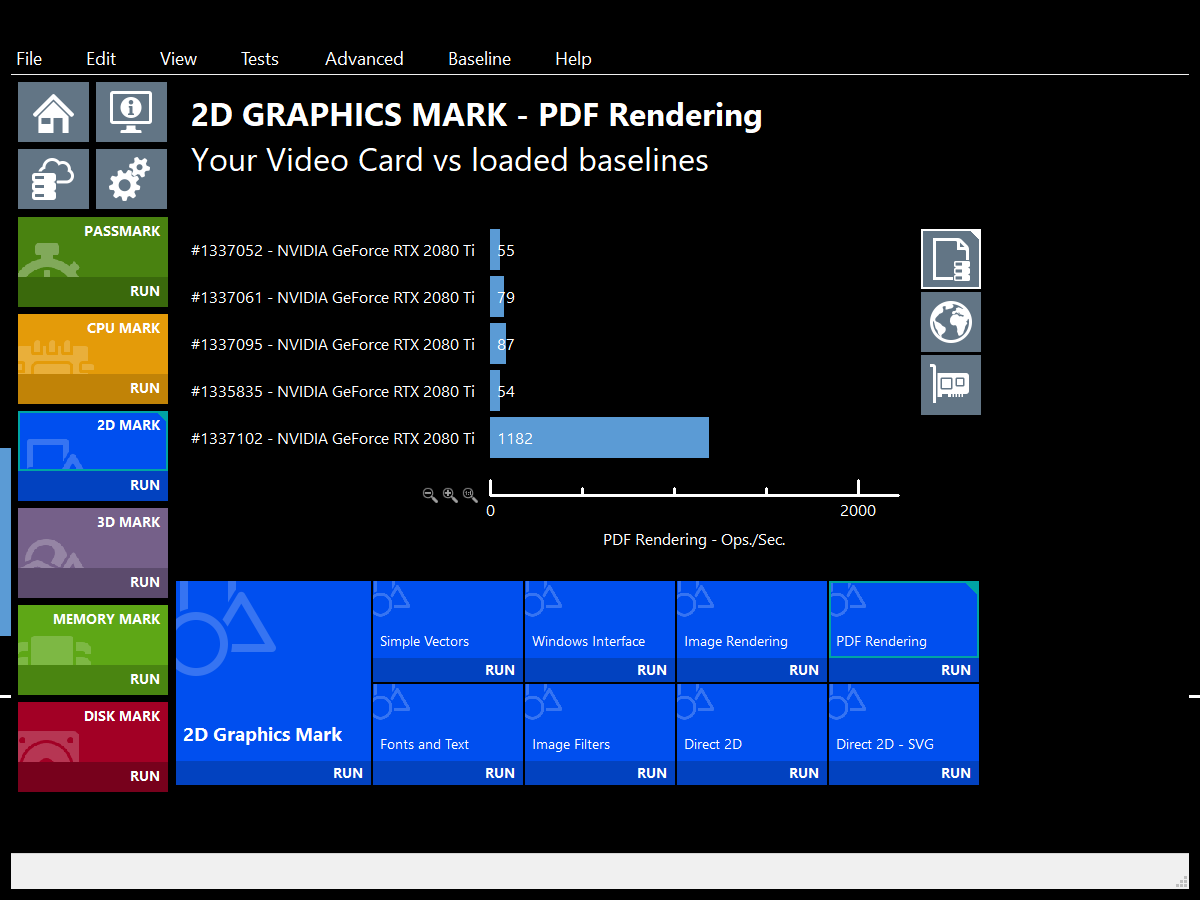The image size is (1200, 900).
Task: Run the PDF Rendering test
Action: point(904,670)
